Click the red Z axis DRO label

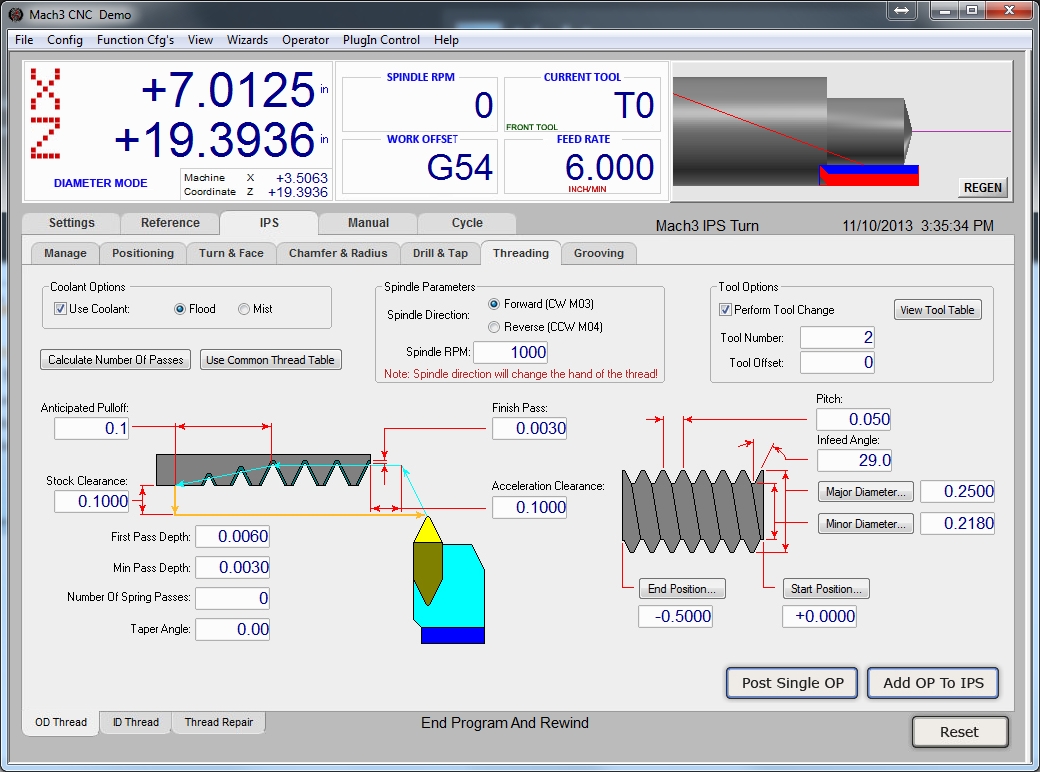coord(45,138)
